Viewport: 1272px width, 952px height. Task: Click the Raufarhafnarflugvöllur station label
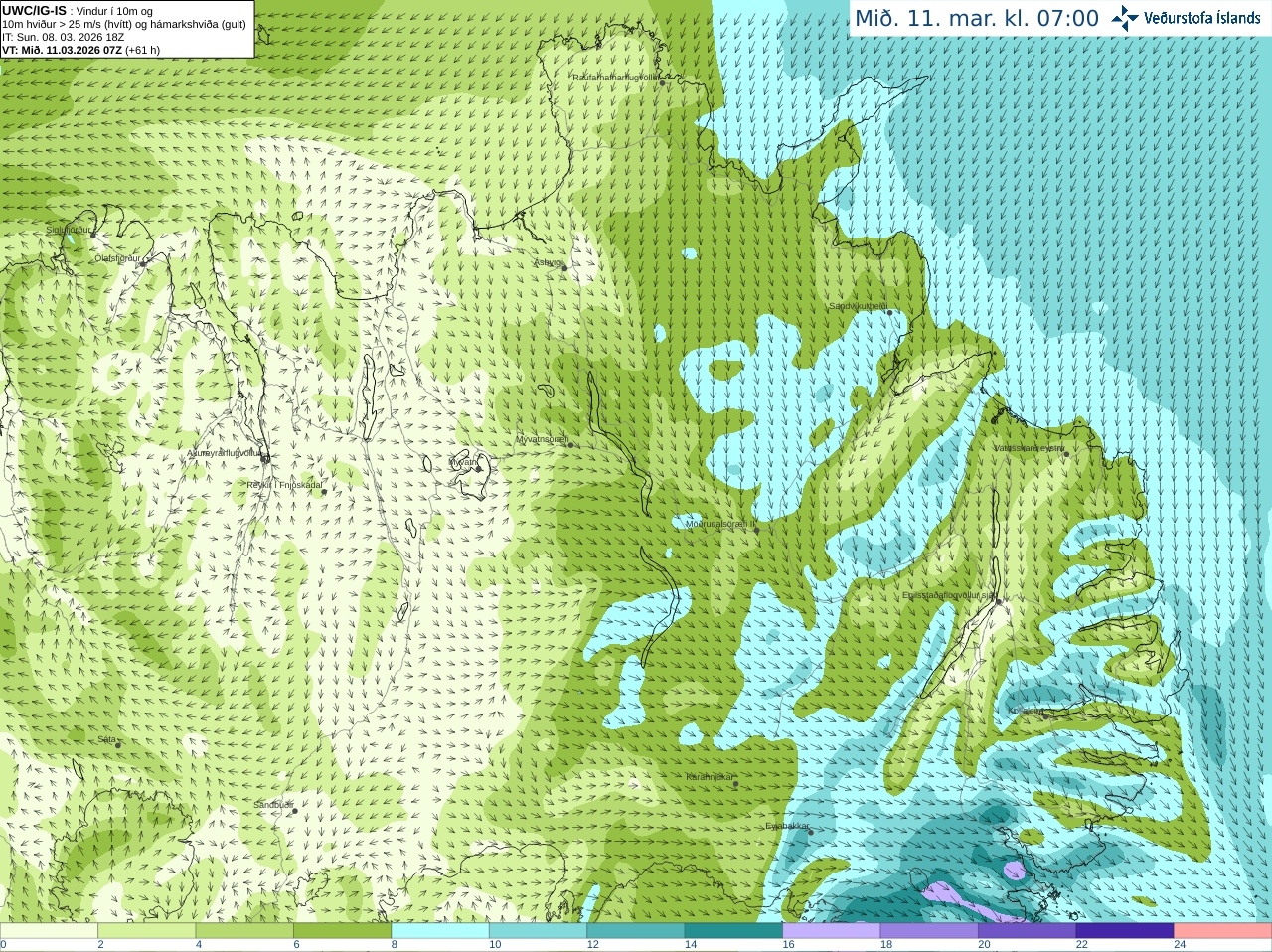(615, 77)
